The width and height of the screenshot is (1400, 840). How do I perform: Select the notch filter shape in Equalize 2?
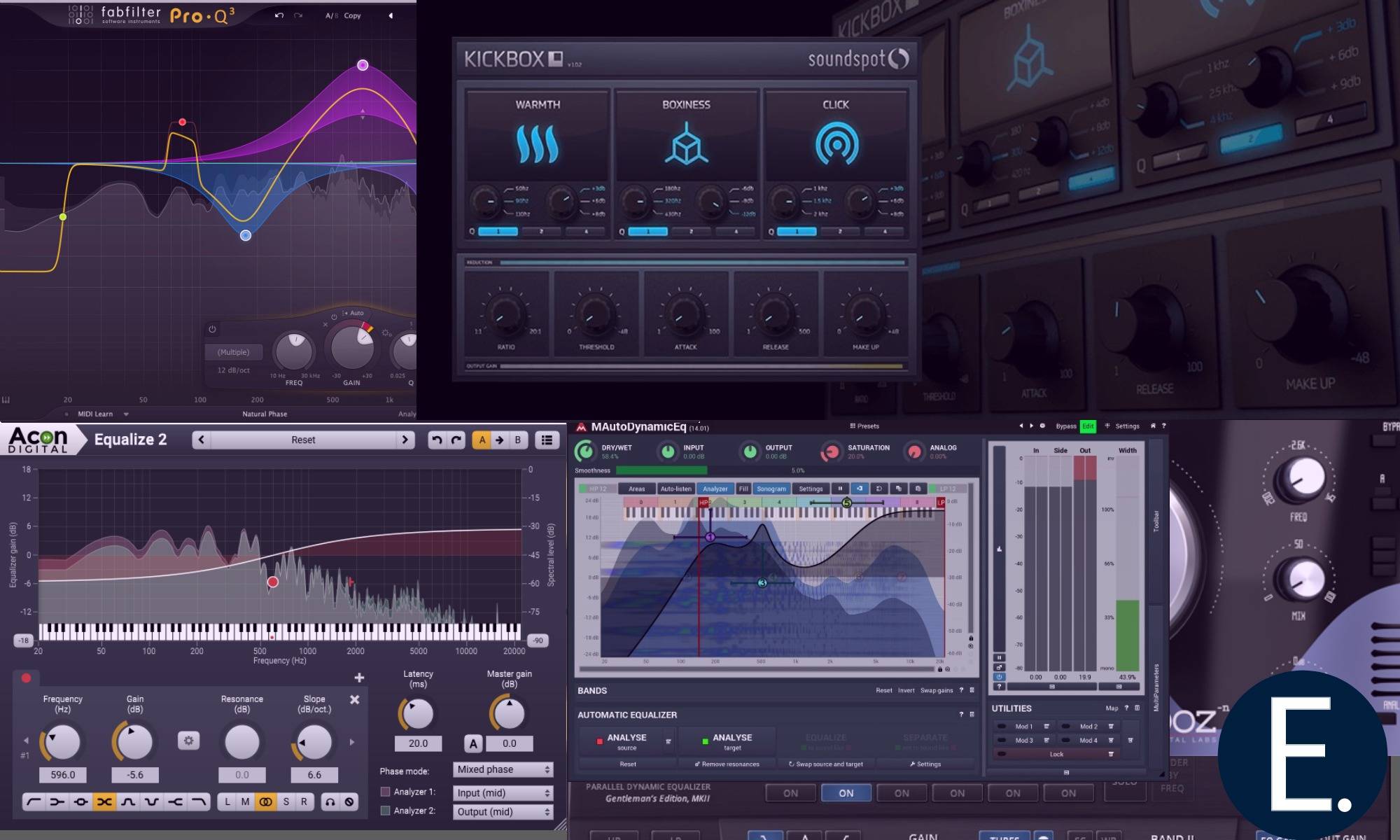coord(152,801)
